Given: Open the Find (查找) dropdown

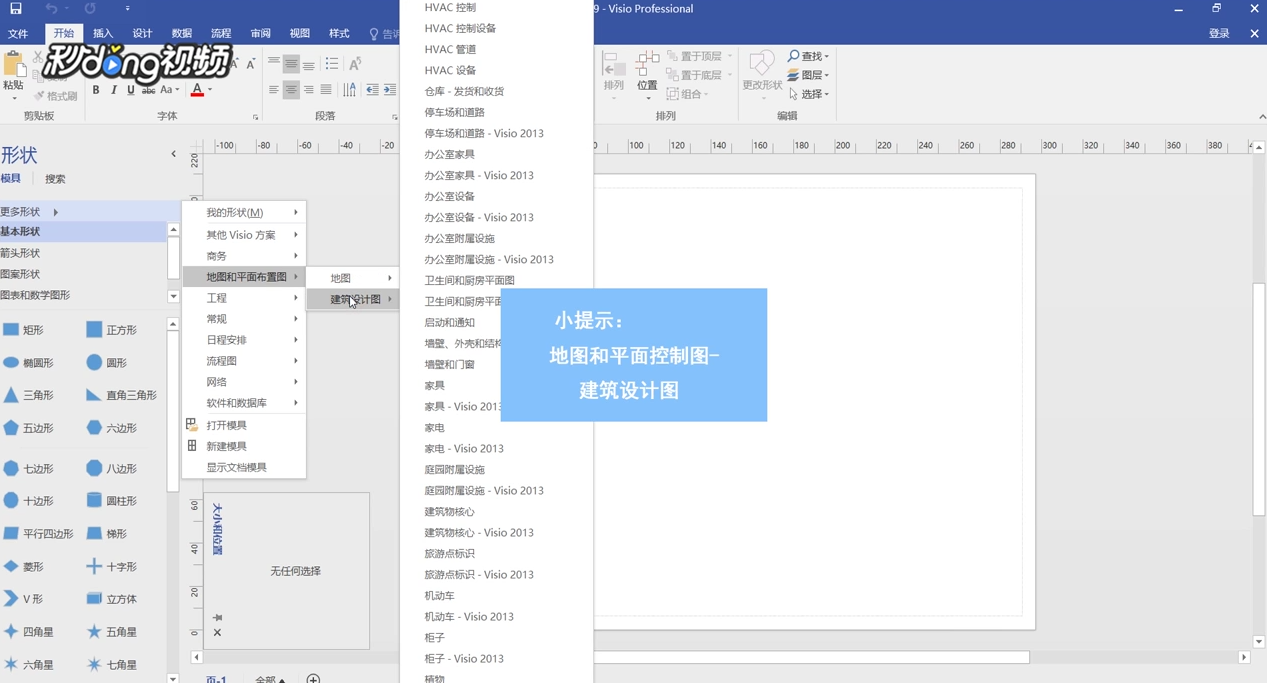Looking at the screenshot, I should pos(808,56).
